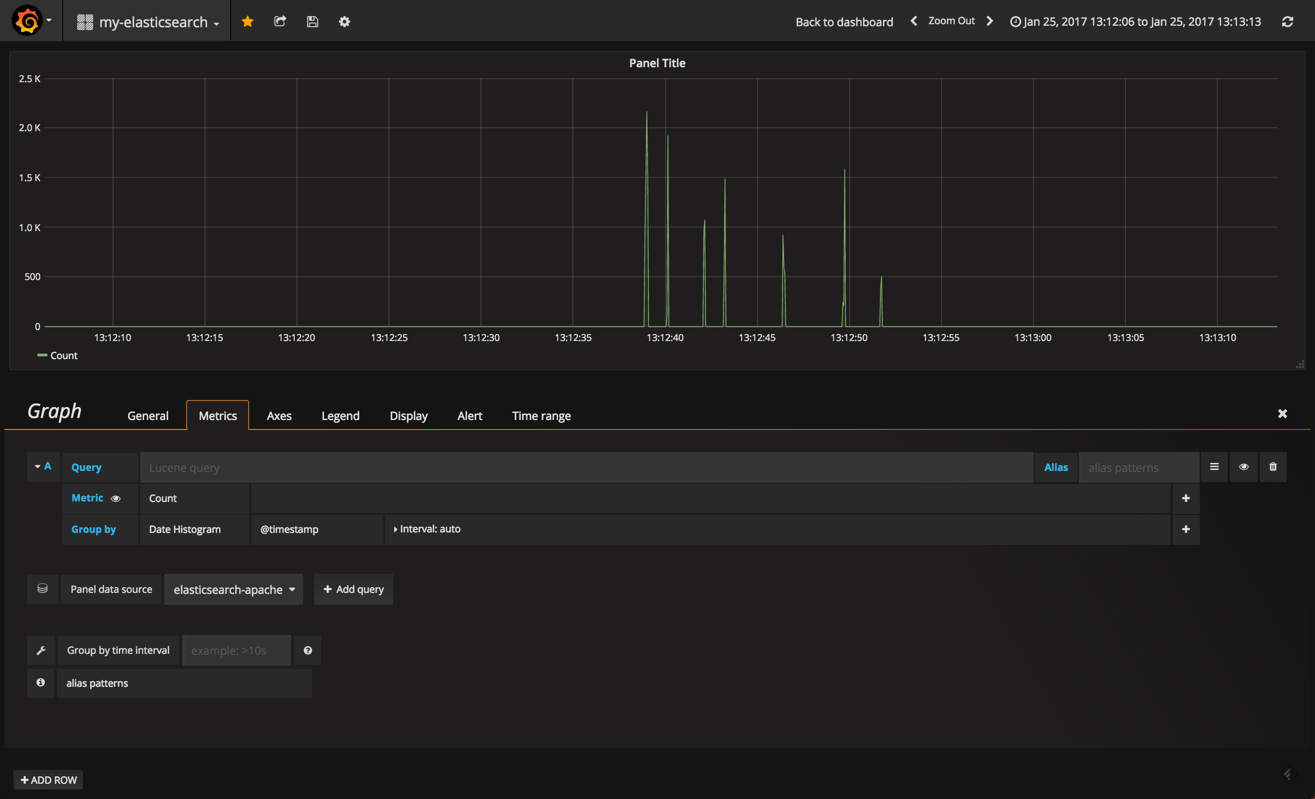This screenshot has height=799, width=1315.
Task: Click help icon beside group by interval
Action: click(x=307, y=651)
